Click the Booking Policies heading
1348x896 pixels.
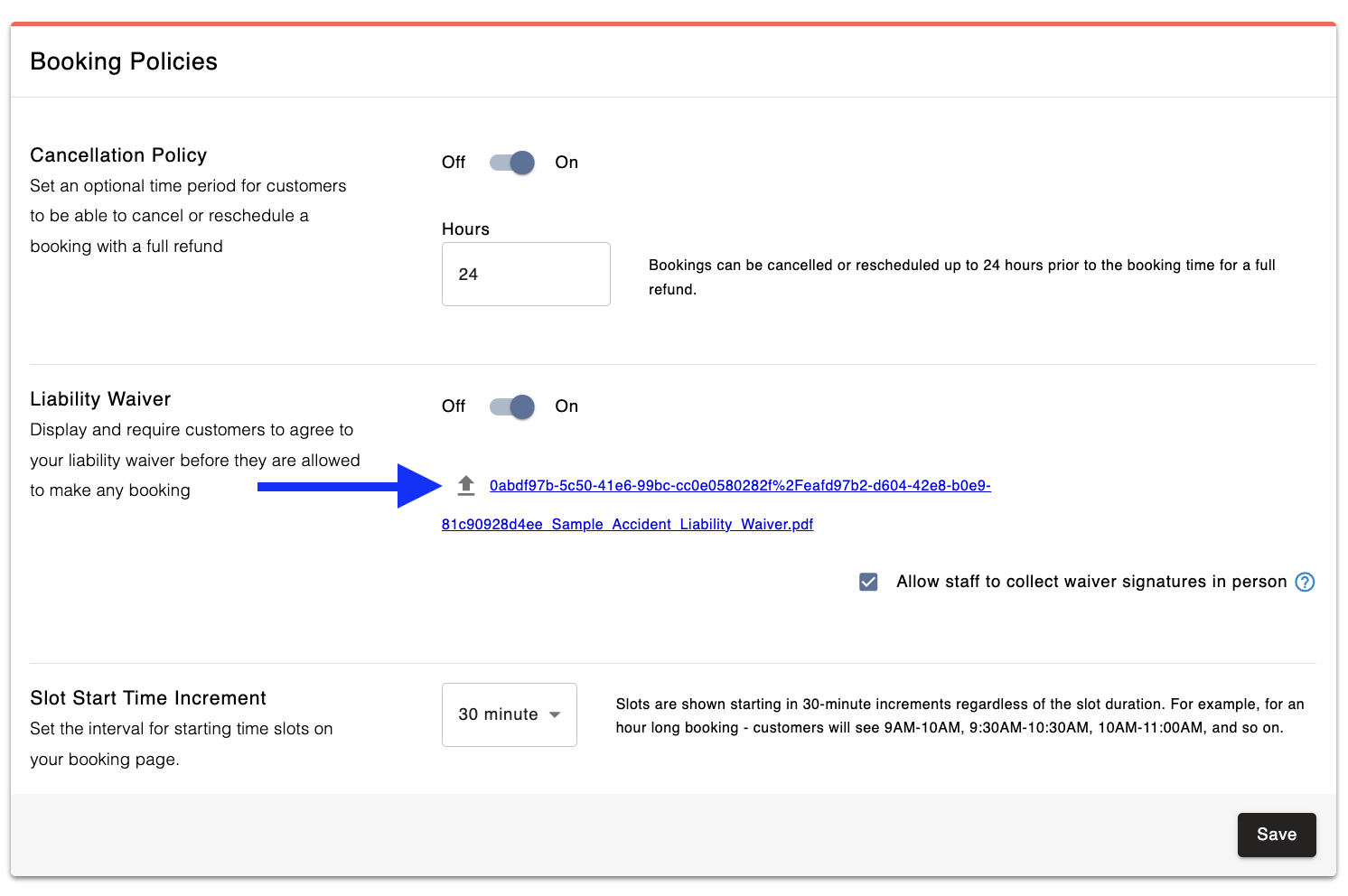coord(124,61)
